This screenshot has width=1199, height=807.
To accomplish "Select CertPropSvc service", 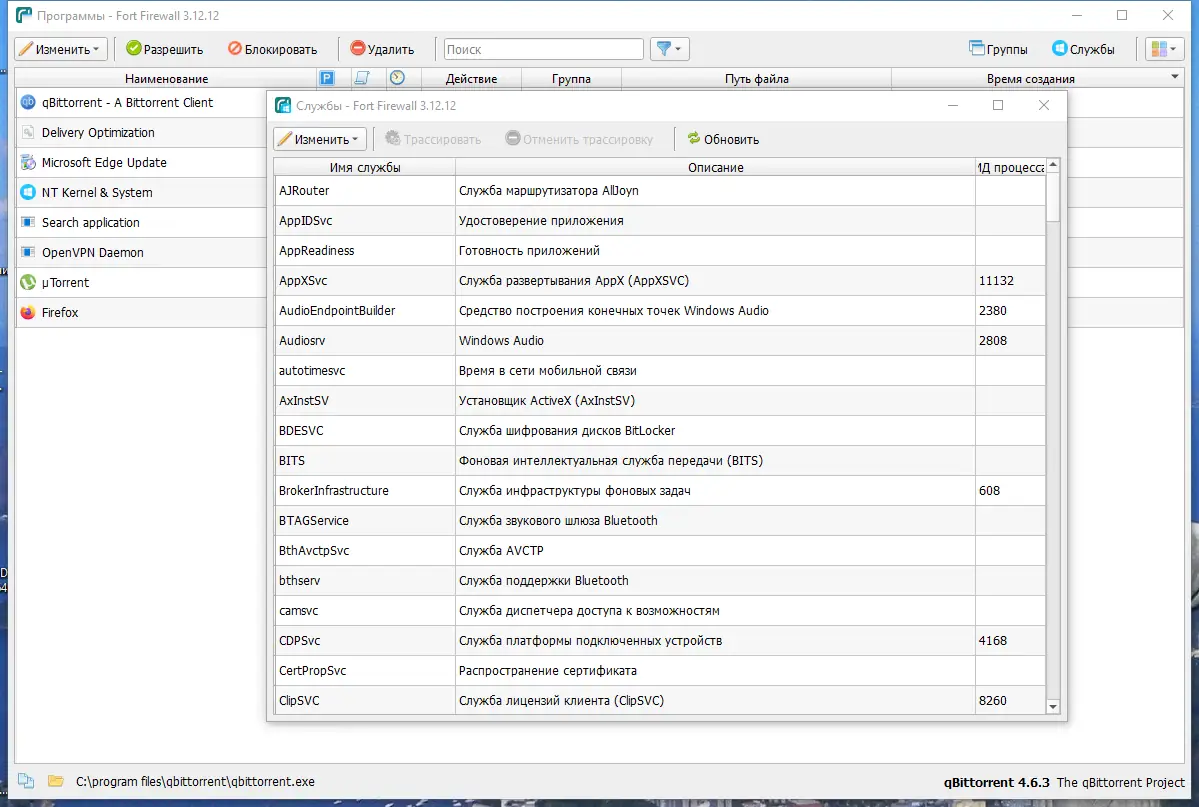I will click(659, 670).
